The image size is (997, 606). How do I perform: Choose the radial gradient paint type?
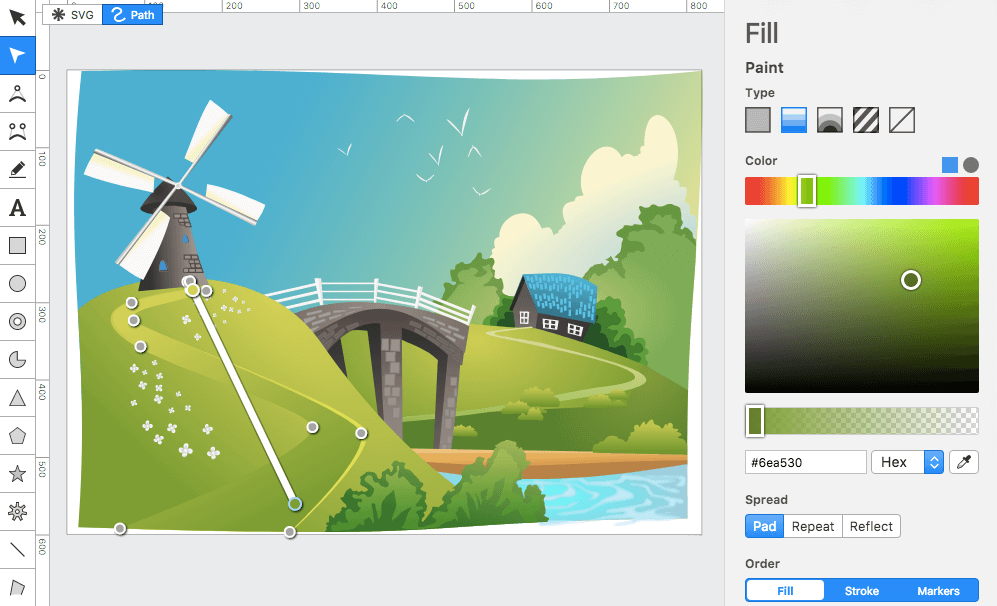[829, 119]
